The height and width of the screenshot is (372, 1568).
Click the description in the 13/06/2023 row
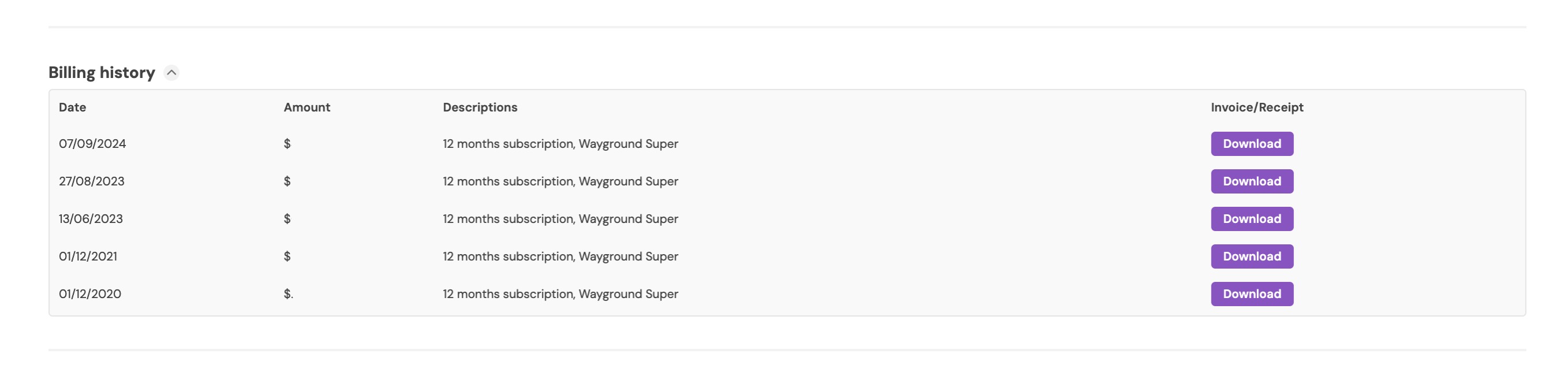[560, 218]
